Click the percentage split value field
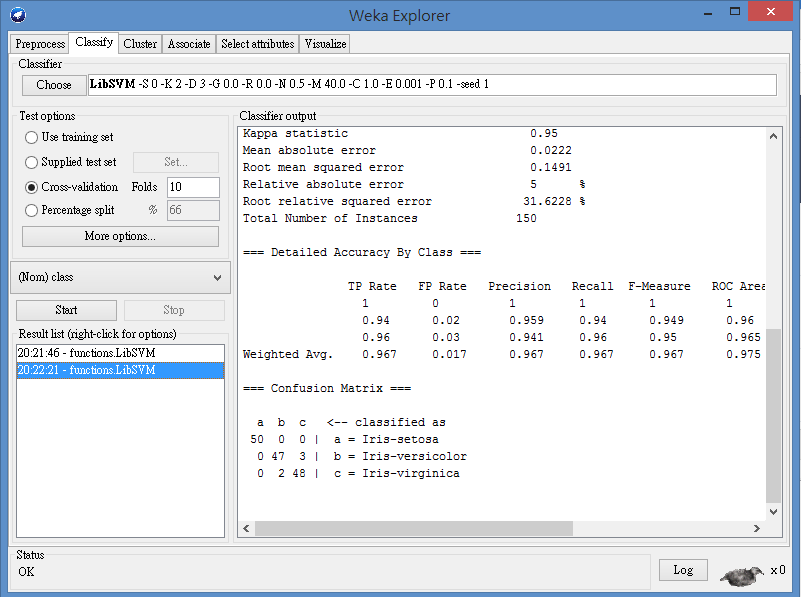 point(194,210)
